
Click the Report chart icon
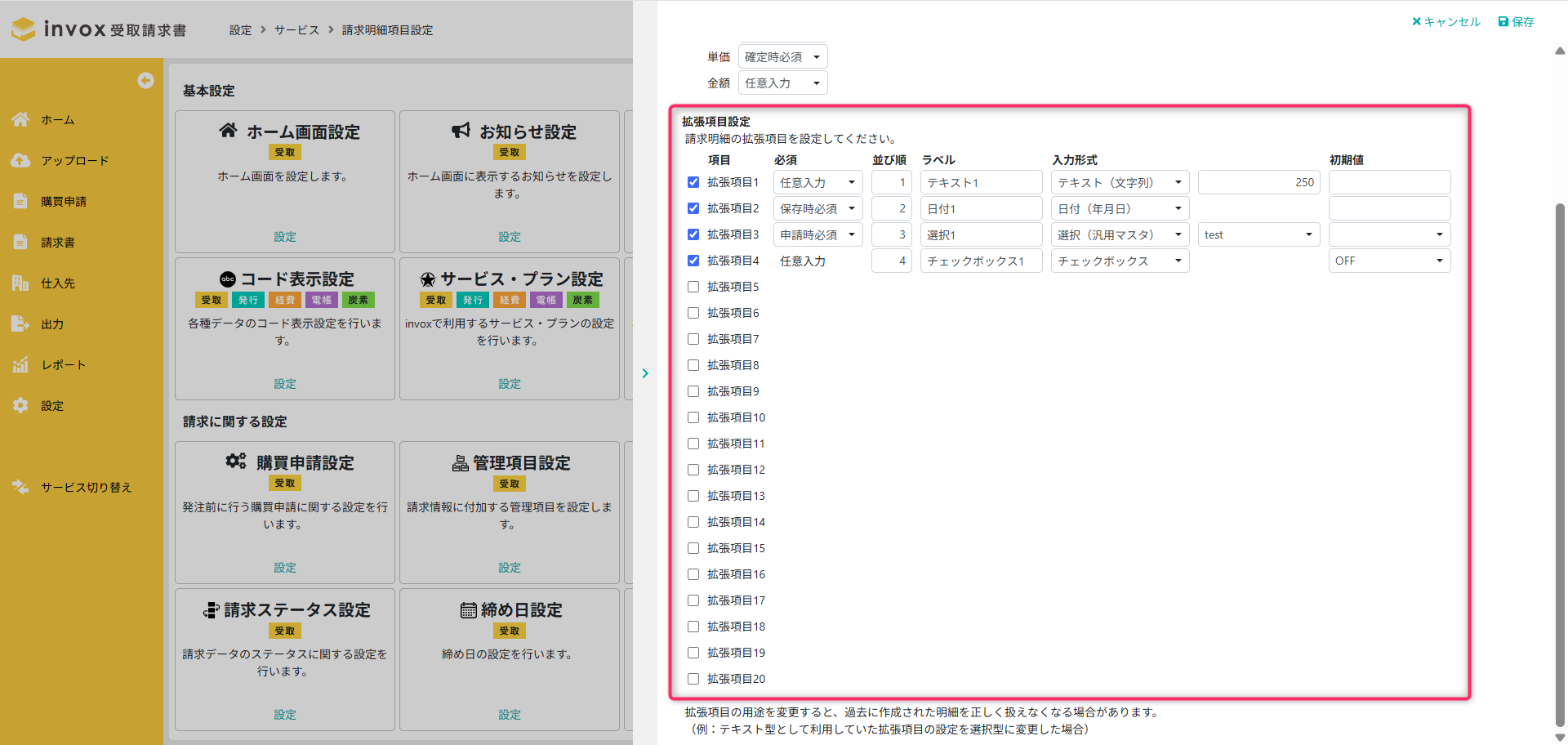(20, 364)
